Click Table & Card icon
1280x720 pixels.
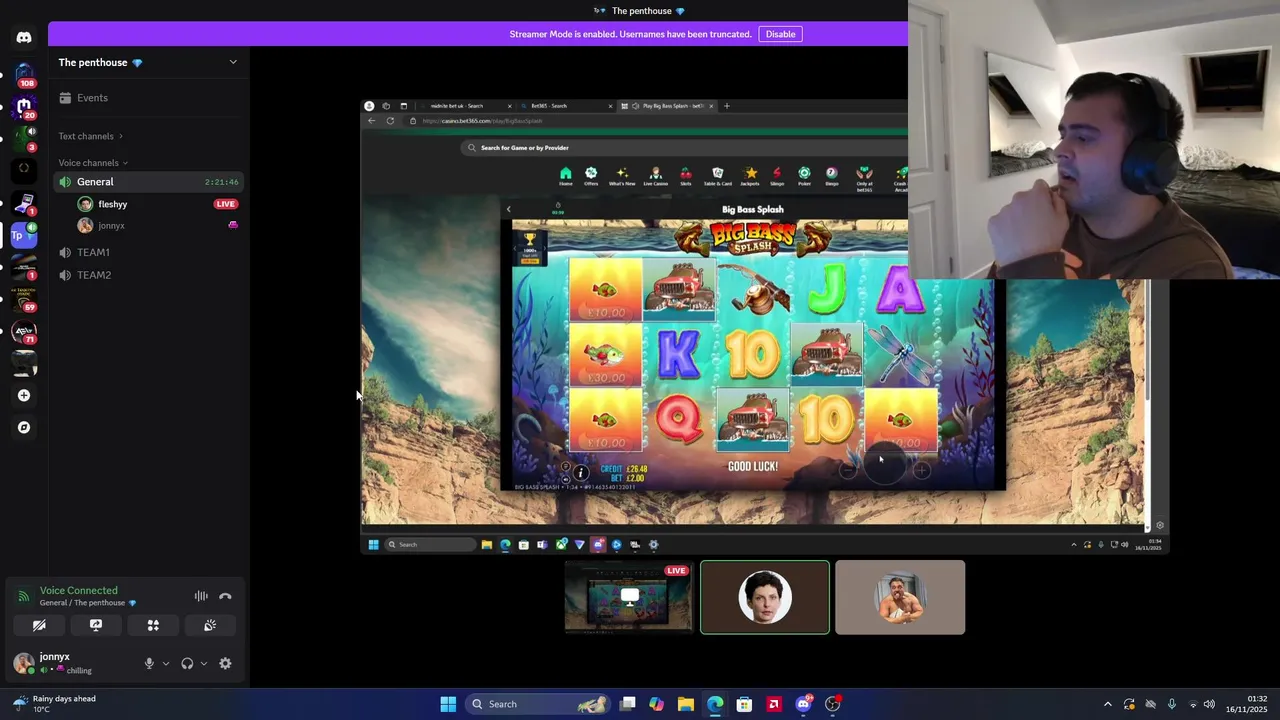coord(717,176)
